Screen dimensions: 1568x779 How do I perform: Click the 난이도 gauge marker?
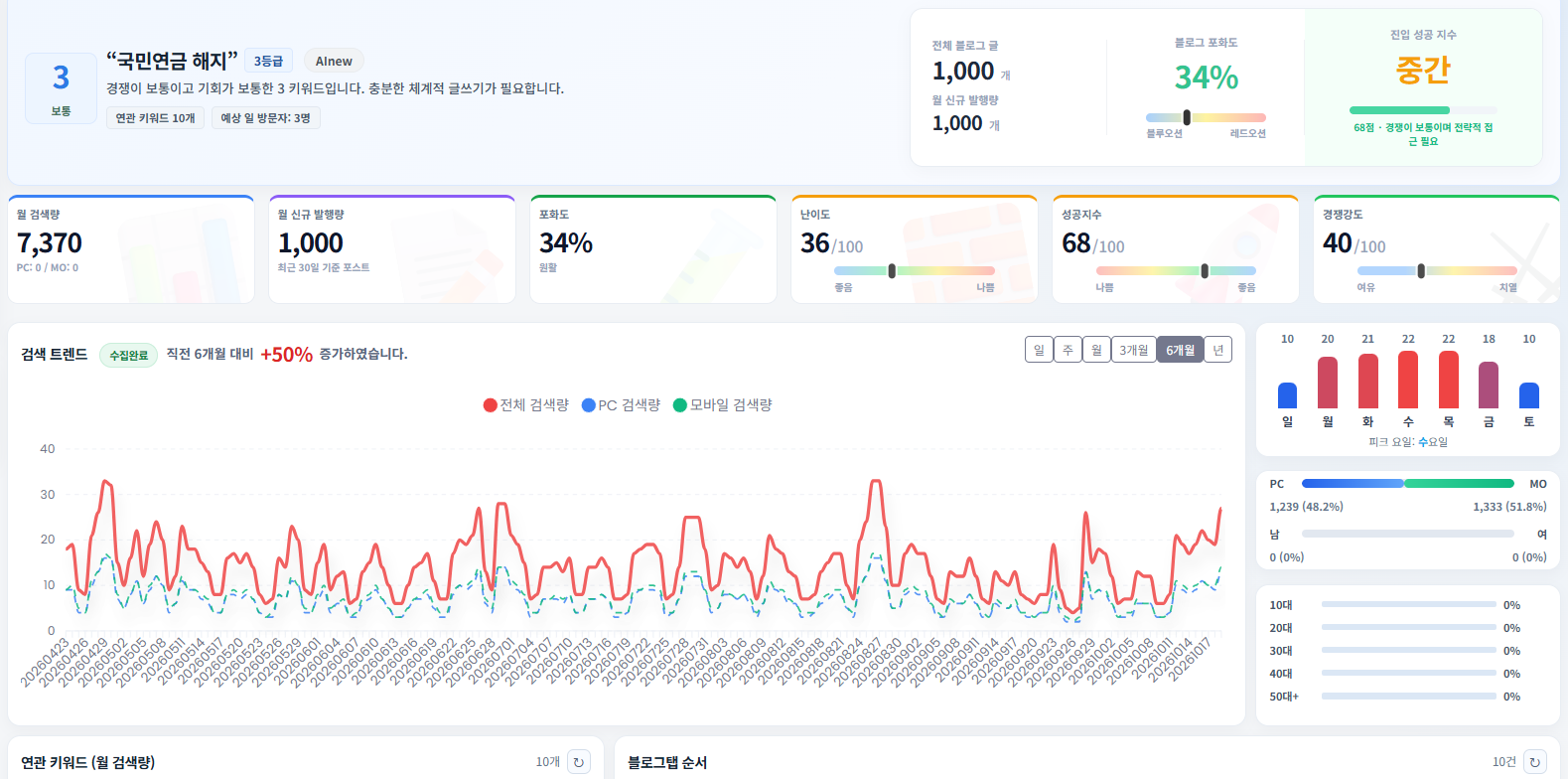(x=892, y=270)
